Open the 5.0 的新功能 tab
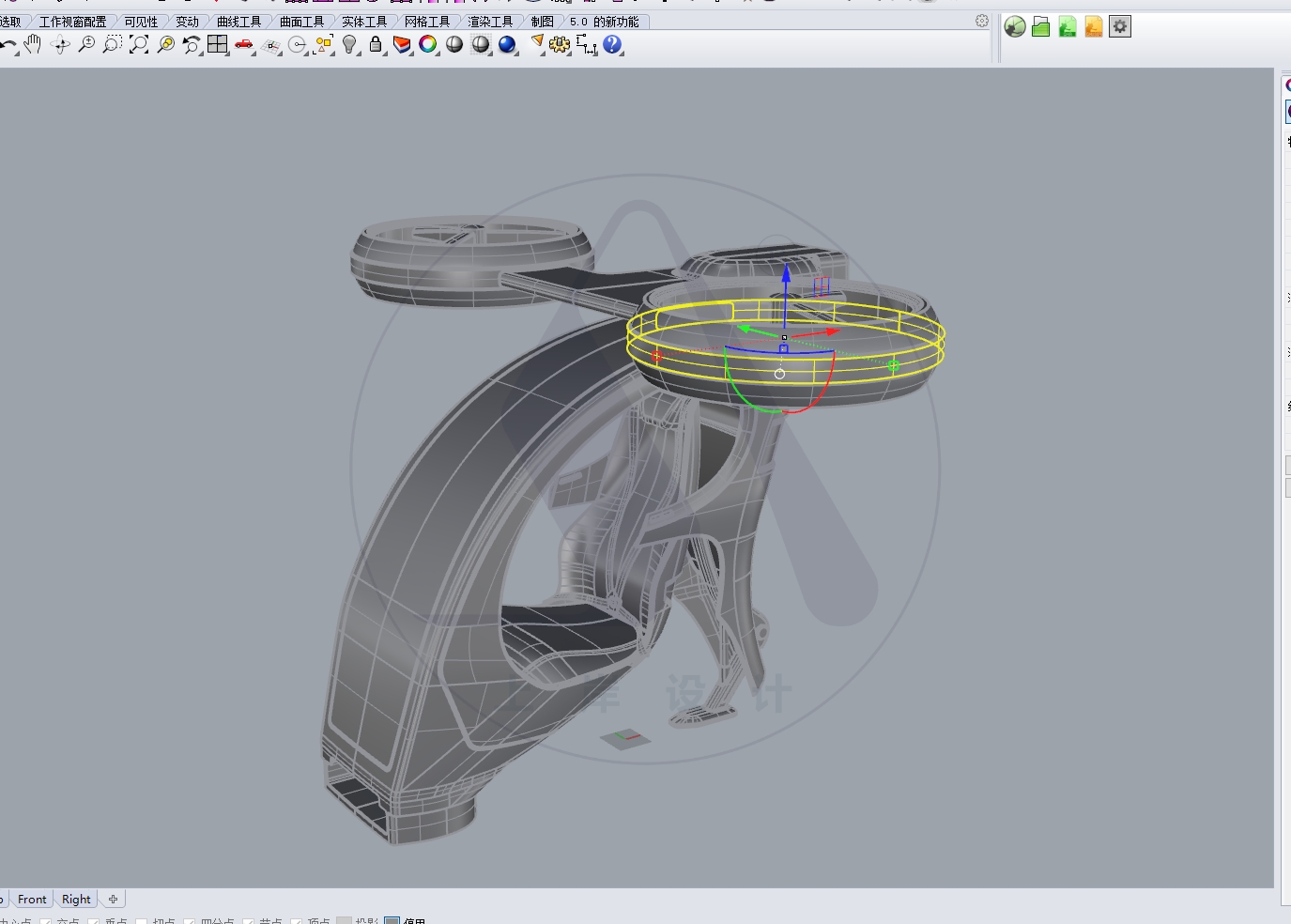Viewport: 1291px width, 924px height. [604, 22]
